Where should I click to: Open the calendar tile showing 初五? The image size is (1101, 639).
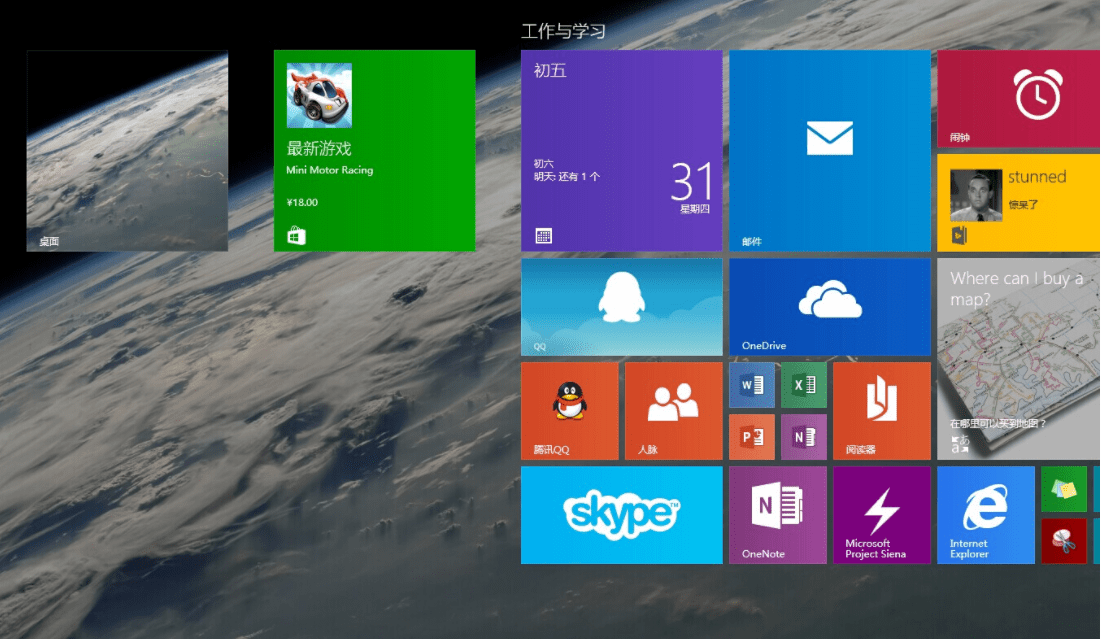coord(621,150)
